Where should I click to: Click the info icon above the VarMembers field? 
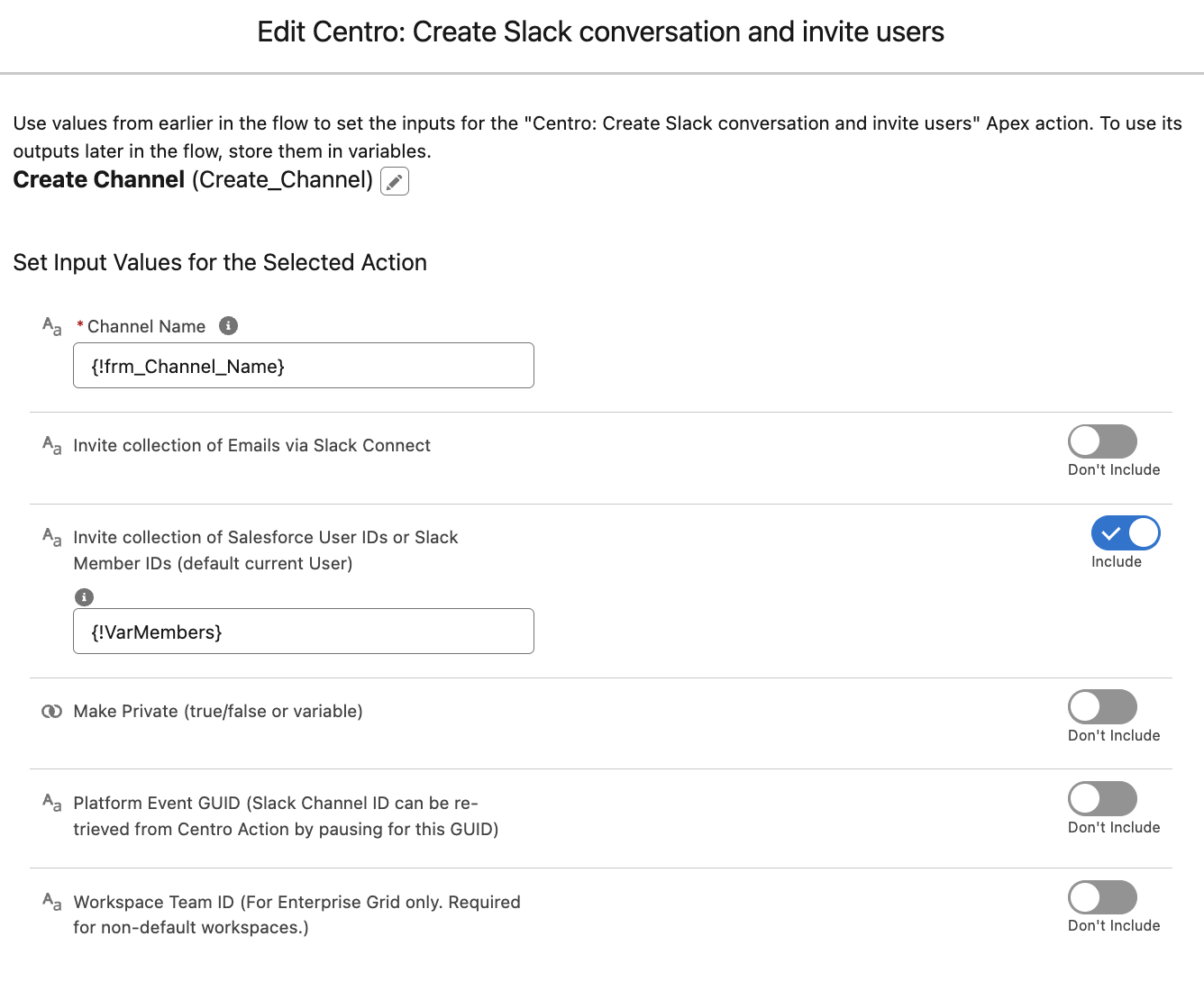pyautogui.click(x=84, y=597)
